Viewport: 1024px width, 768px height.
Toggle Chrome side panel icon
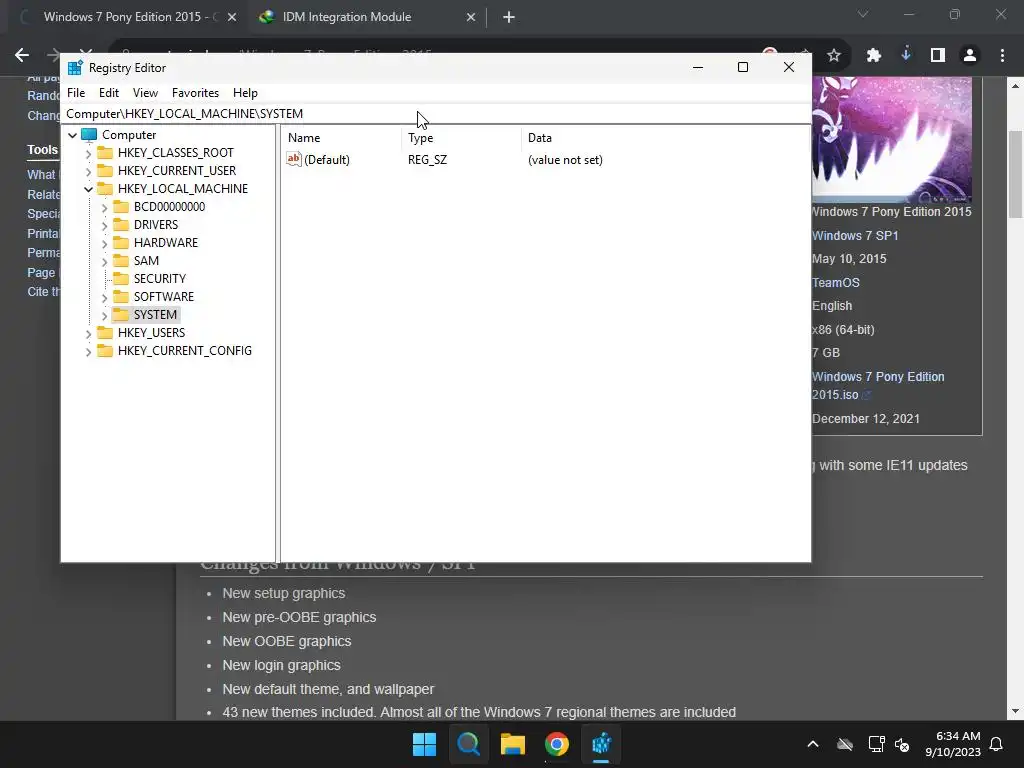point(938,56)
